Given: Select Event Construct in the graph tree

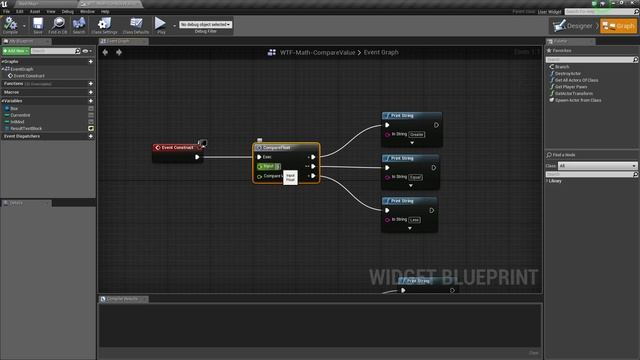Looking at the screenshot, I should tap(29, 76).
